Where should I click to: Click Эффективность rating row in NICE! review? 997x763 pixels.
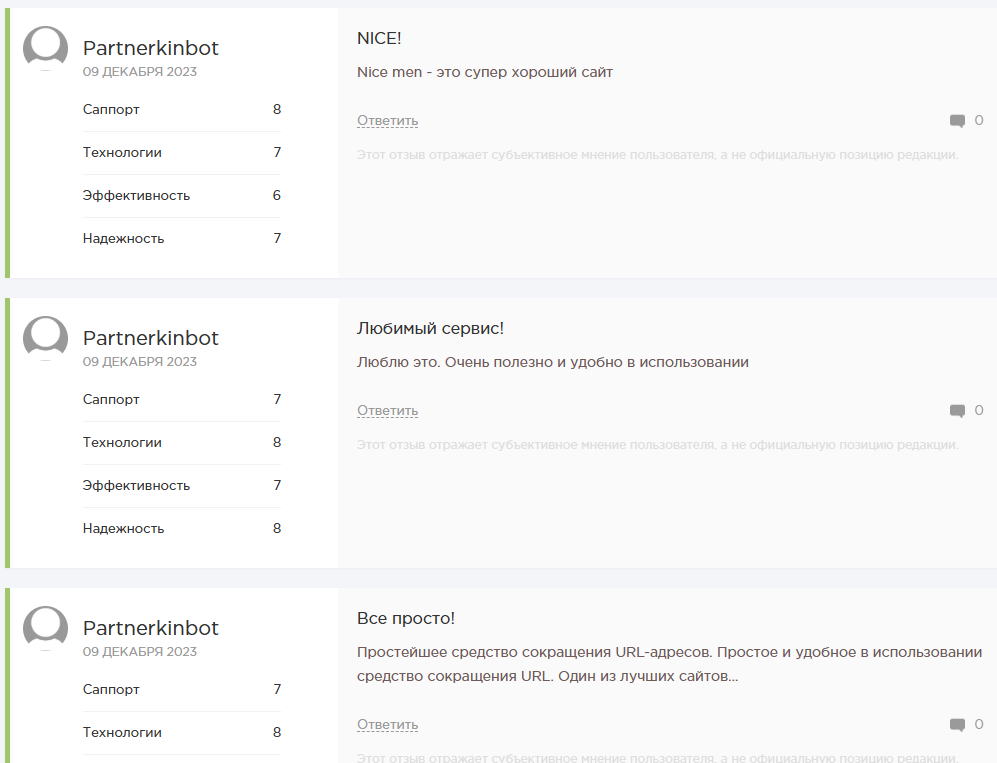click(x=182, y=196)
